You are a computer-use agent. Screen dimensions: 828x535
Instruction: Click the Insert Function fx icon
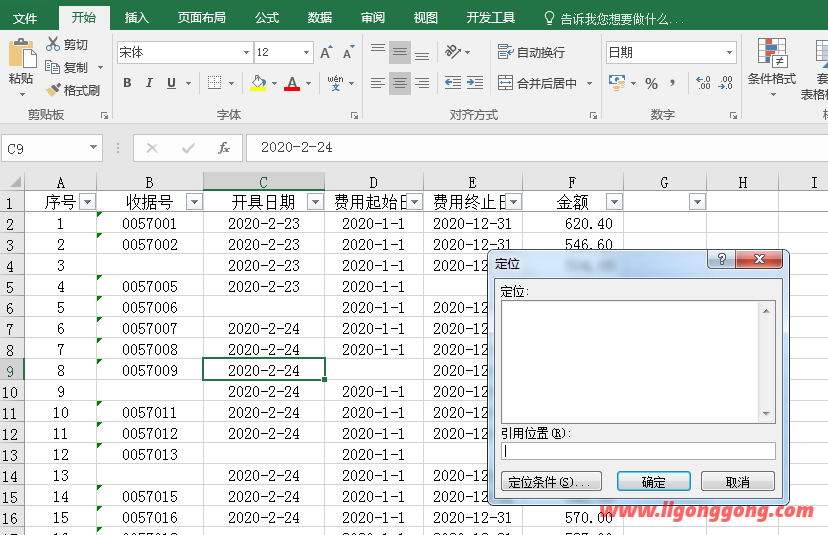pos(224,148)
